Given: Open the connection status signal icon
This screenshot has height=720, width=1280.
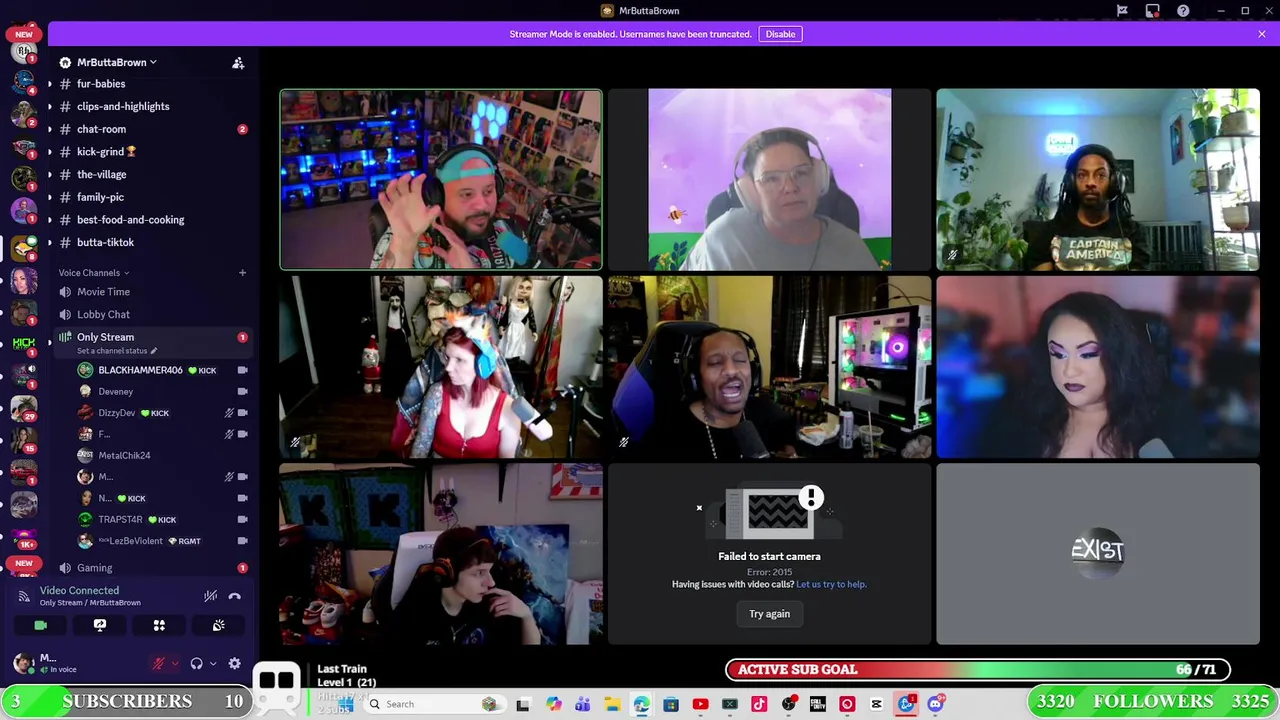Looking at the screenshot, I should 24,596.
